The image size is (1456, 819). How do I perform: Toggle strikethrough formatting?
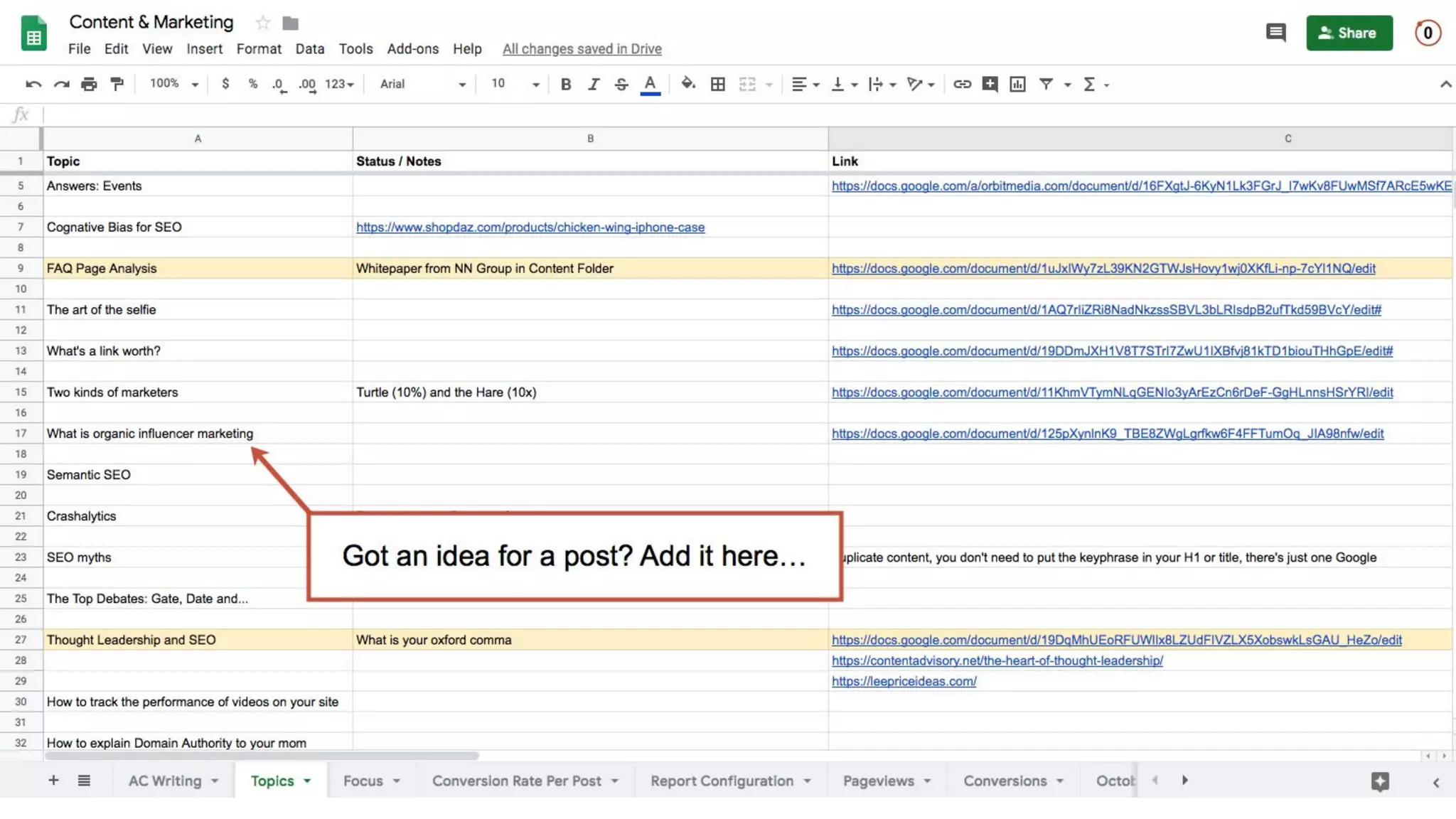point(621,85)
